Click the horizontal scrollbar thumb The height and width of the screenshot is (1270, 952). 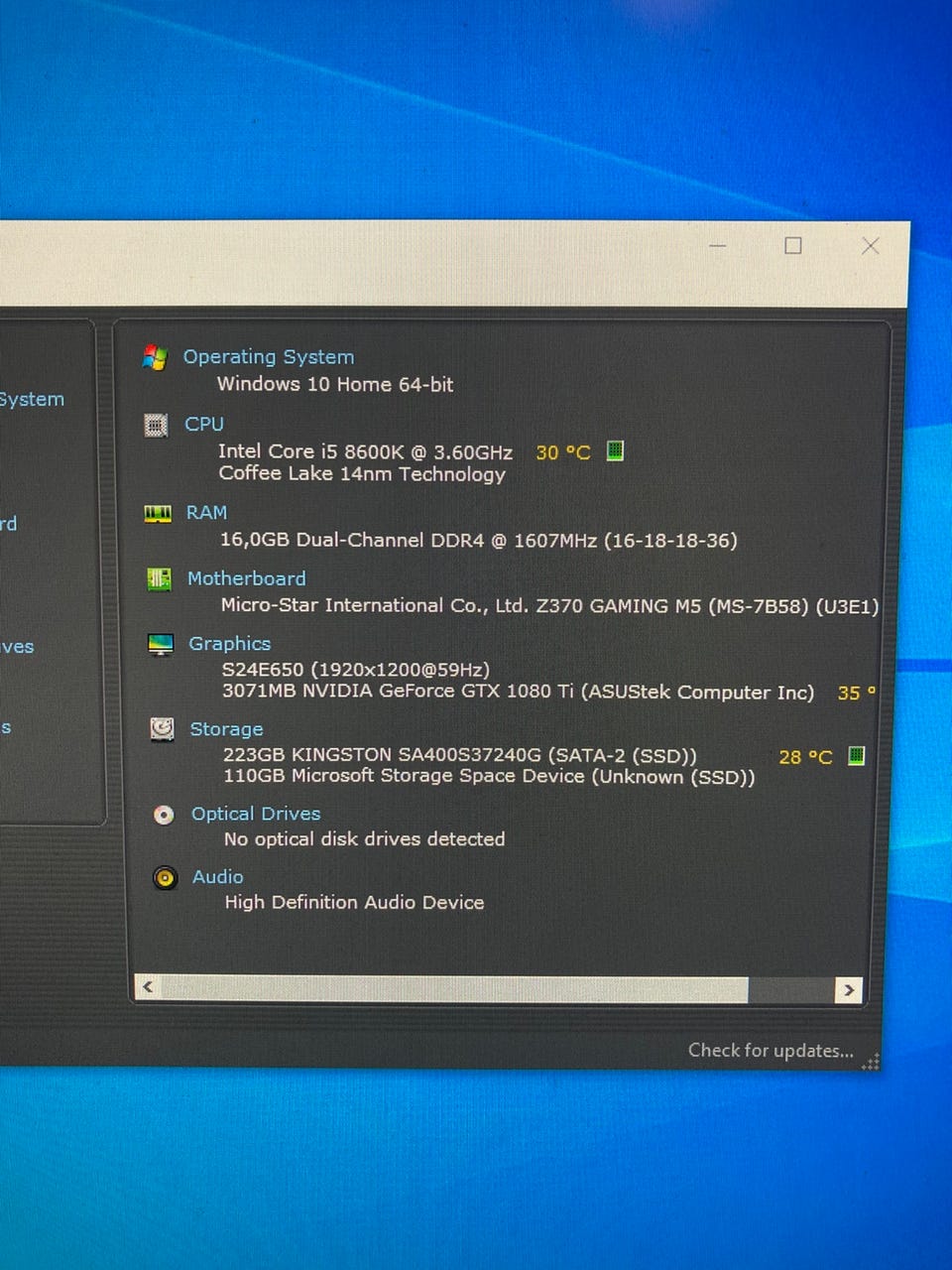click(x=454, y=988)
